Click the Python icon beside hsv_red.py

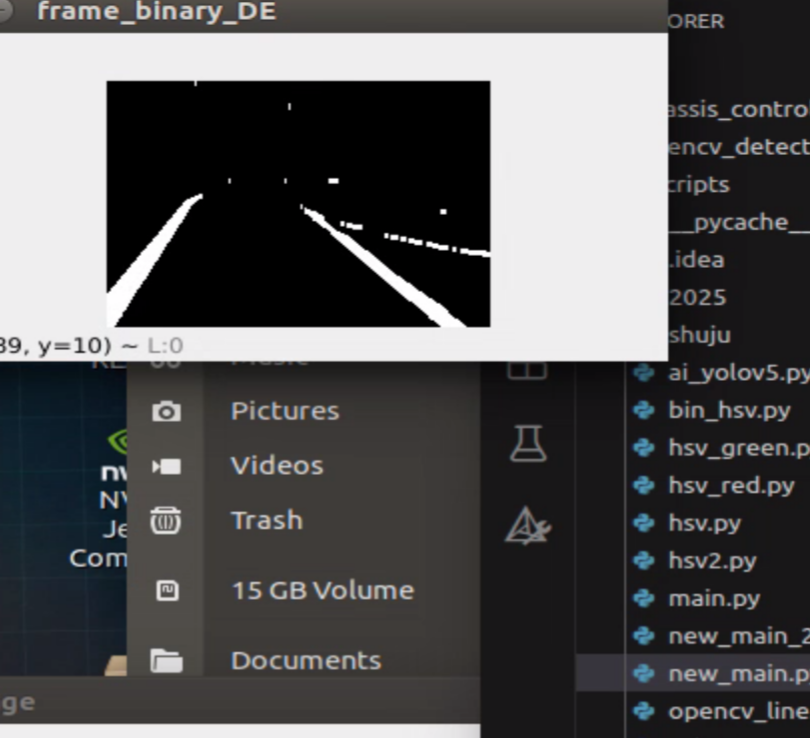coord(644,485)
